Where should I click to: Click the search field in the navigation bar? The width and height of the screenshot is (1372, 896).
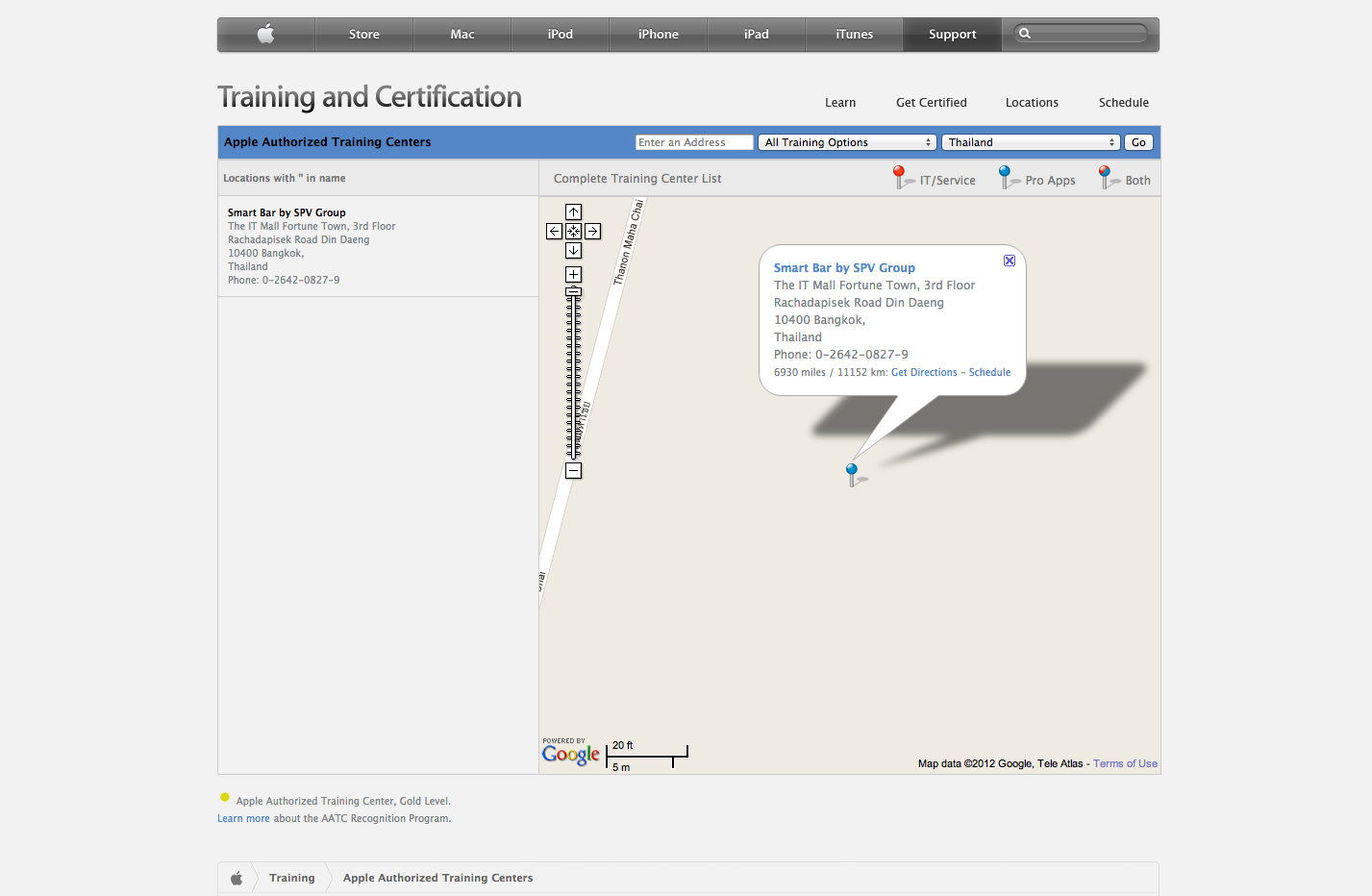point(1081,34)
